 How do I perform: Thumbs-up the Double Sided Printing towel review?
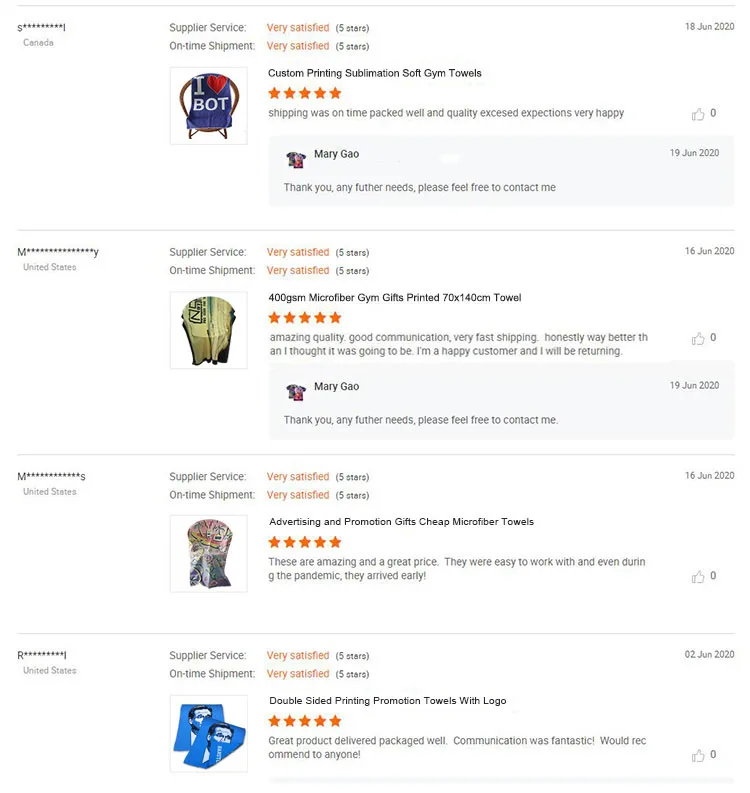(698, 756)
